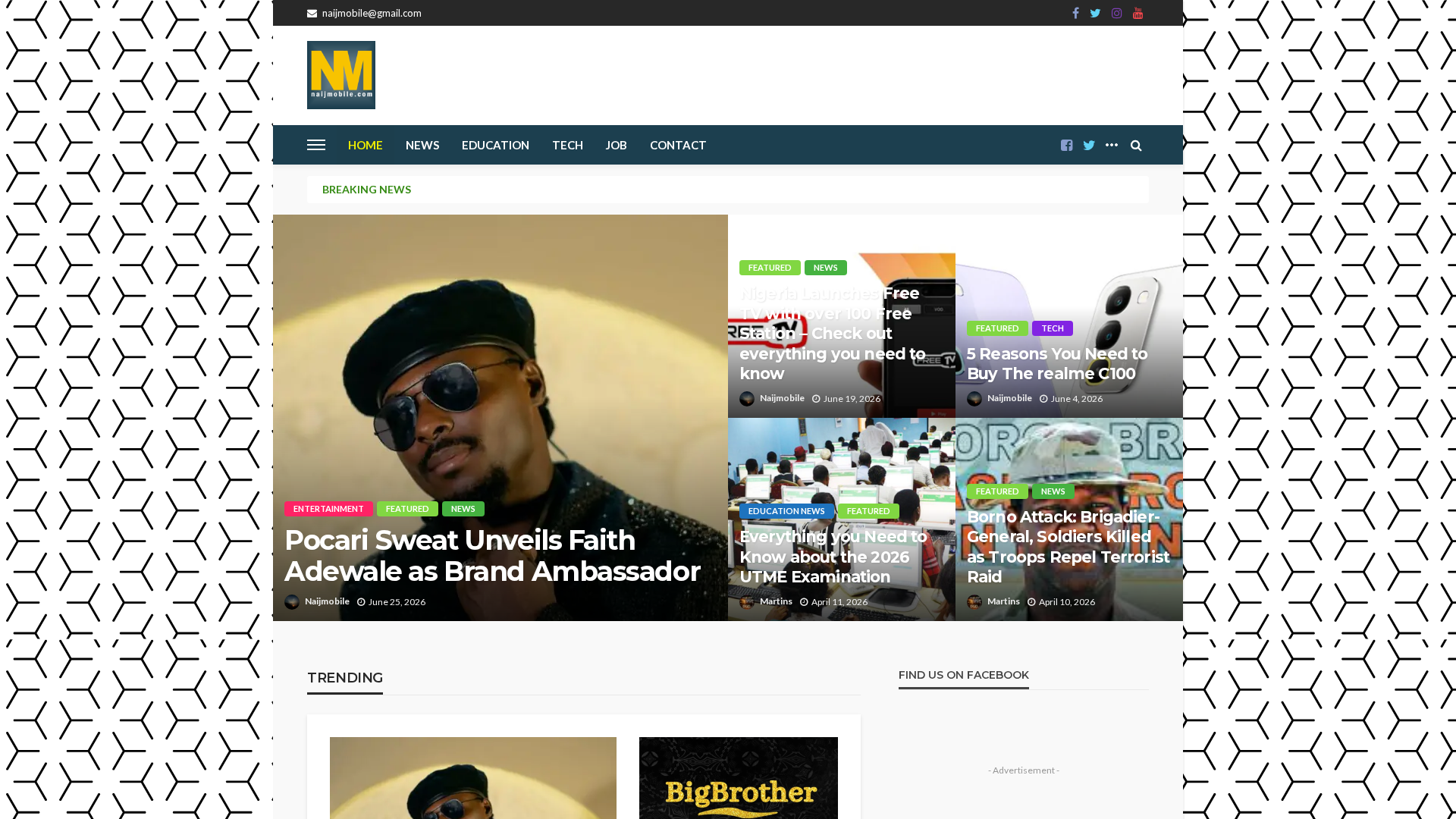Click the BREAKING NEWS ticker label

coord(366,190)
